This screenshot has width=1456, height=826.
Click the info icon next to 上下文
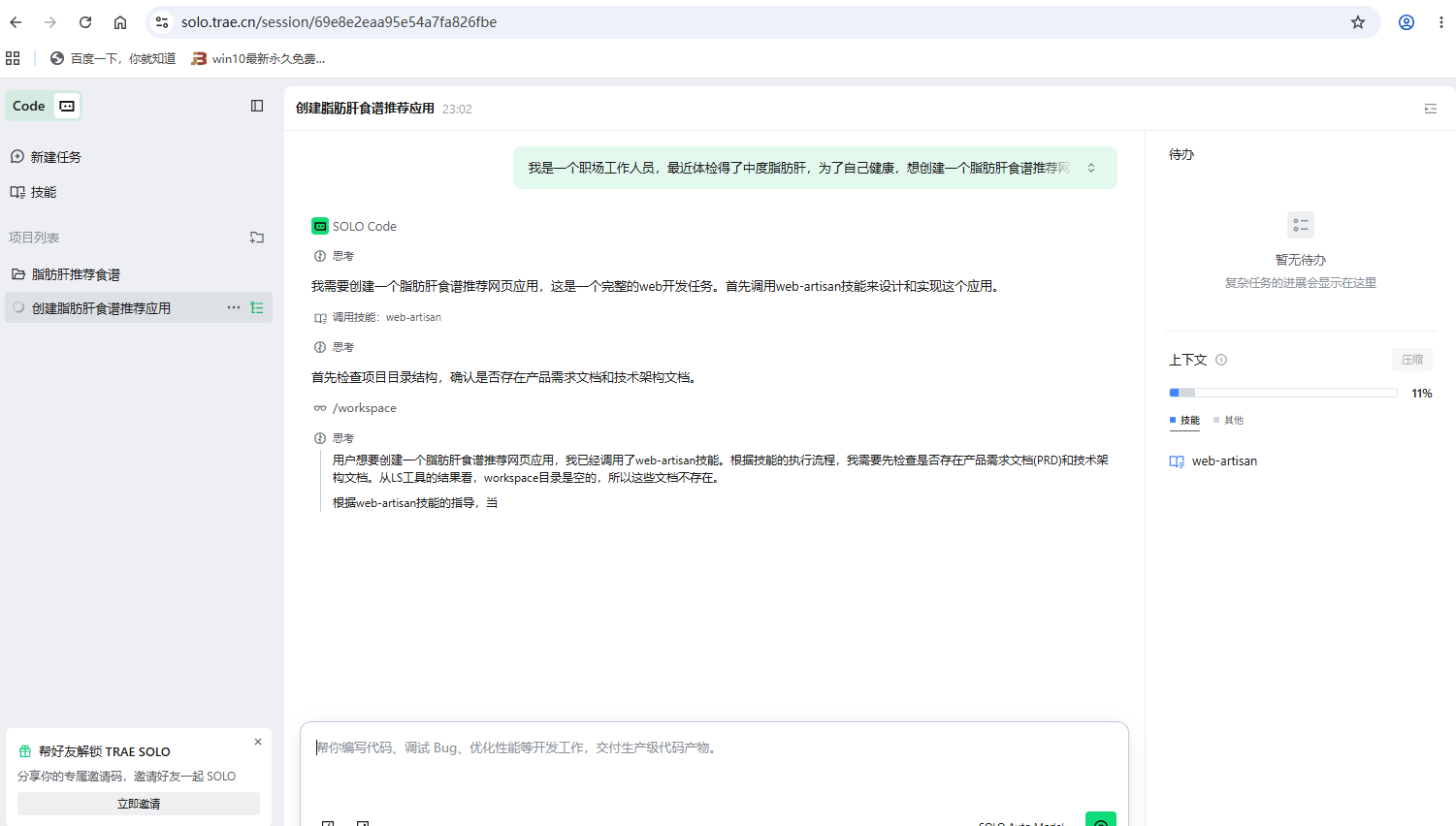tap(1221, 360)
